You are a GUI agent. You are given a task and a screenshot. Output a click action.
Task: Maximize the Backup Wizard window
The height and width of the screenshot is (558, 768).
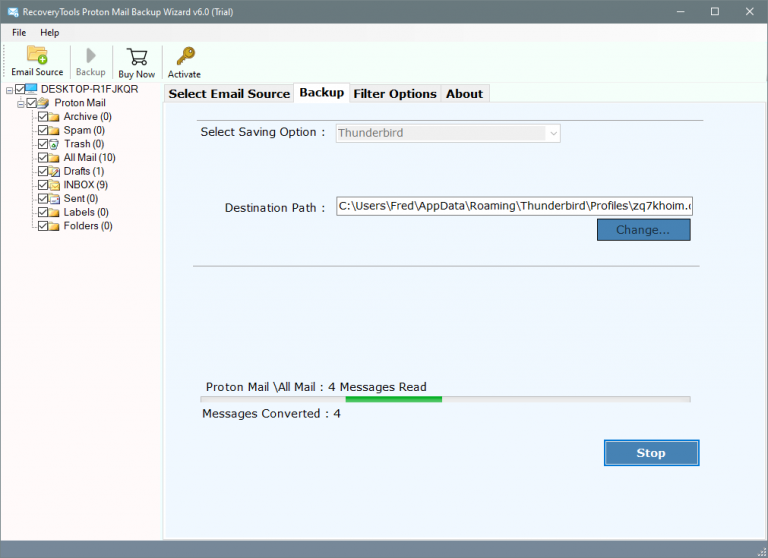pos(715,12)
